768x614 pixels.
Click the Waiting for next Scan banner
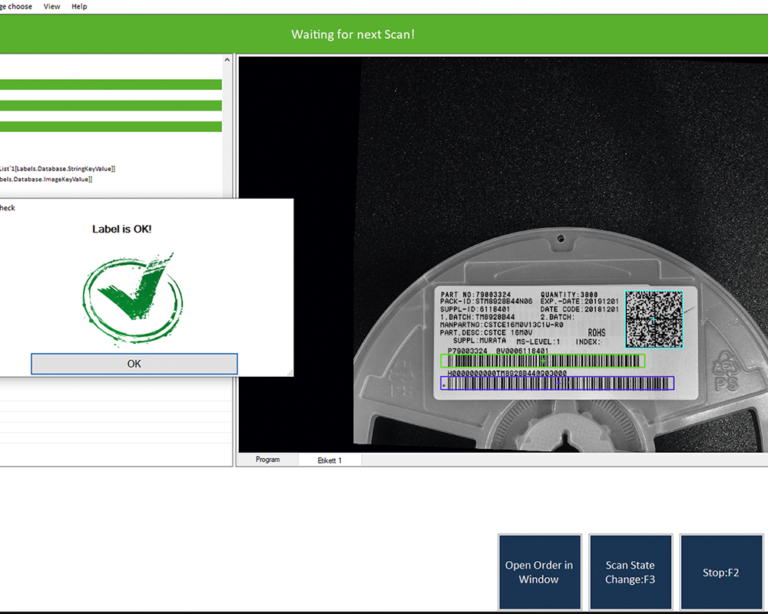353,34
